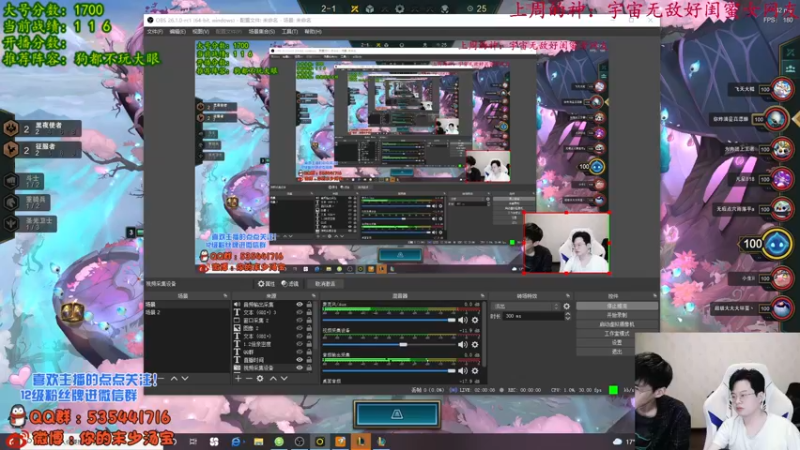Open the 工具(T) menu in OBS
Screen dimensions: 800x450
coord(290,32)
